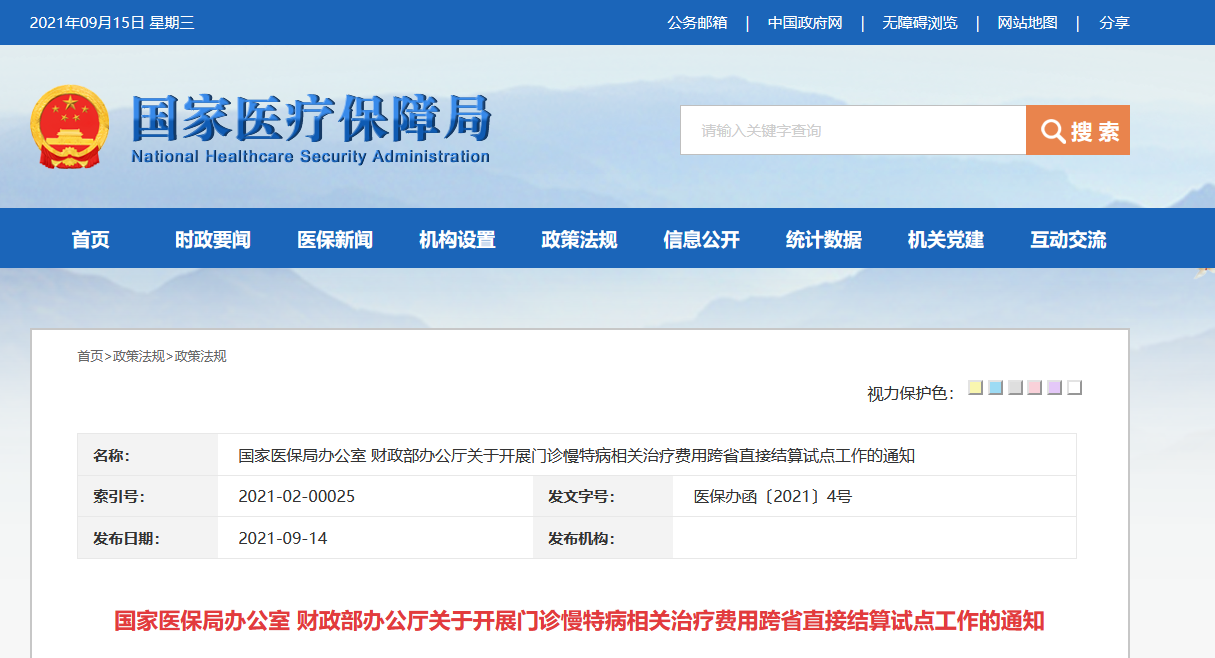Select the gray eye-protection color swatch

1015,388
